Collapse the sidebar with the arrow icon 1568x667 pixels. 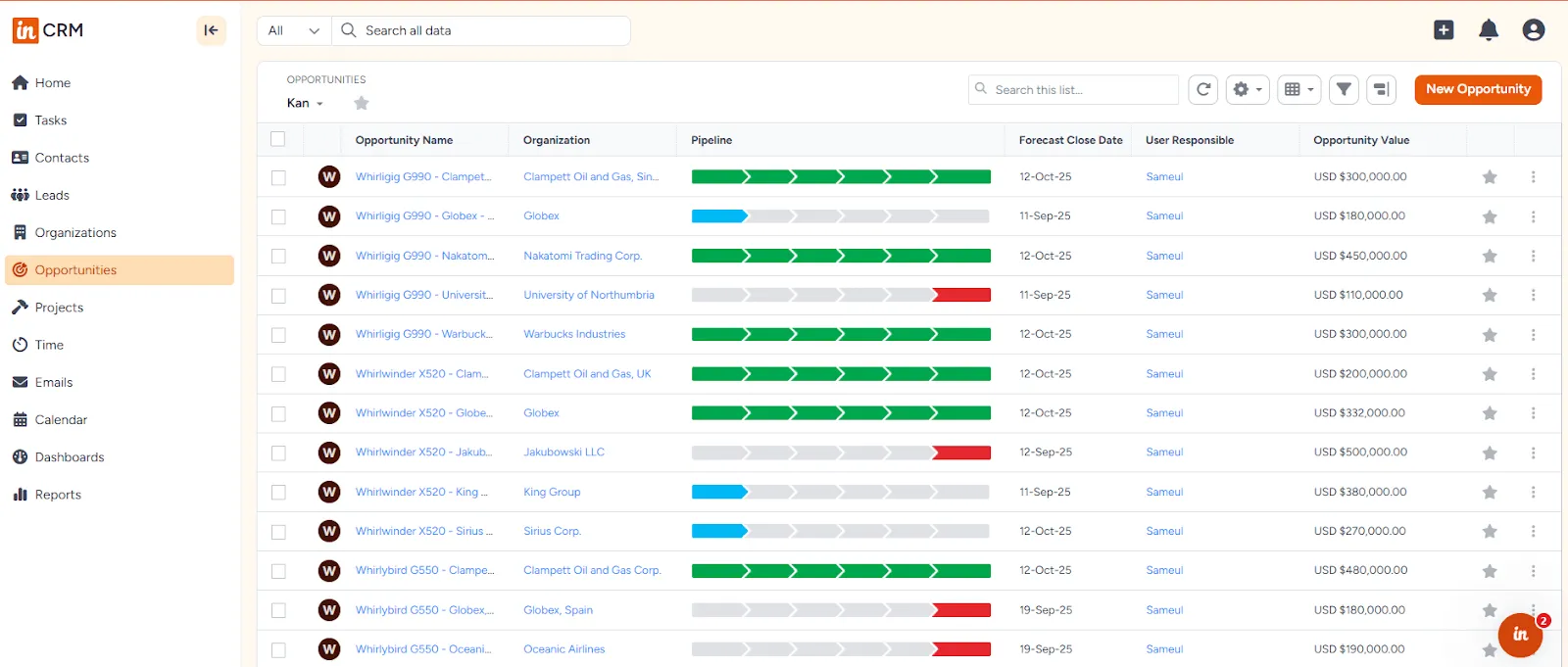pos(211,30)
